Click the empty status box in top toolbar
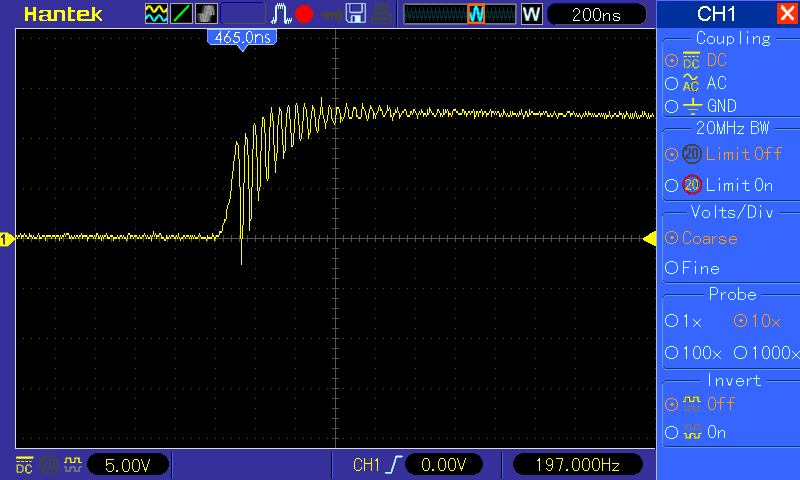Screen dimensions: 800x480 [x=243, y=14]
